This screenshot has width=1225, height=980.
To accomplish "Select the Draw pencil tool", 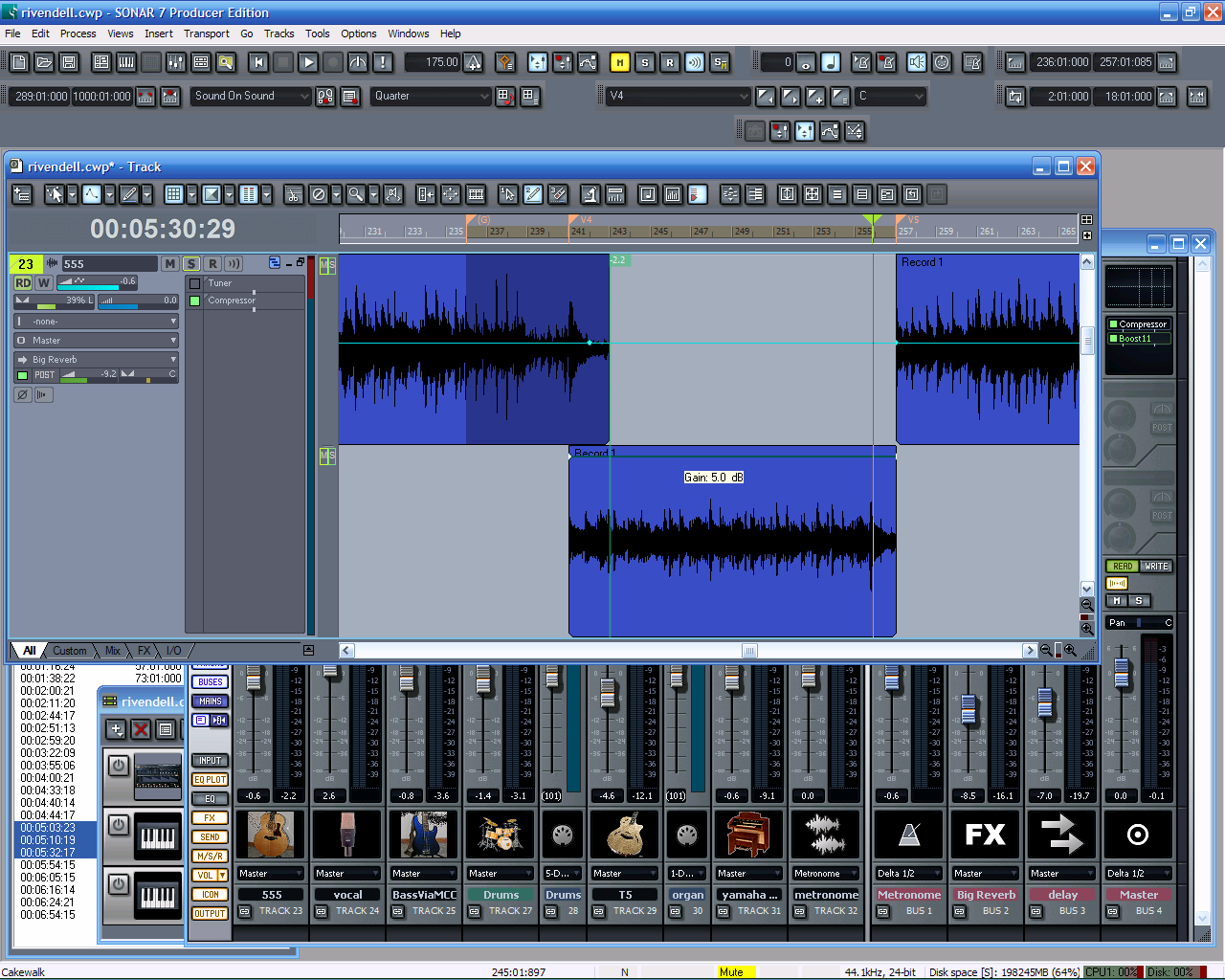I will pyautogui.click(x=129, y=194).
